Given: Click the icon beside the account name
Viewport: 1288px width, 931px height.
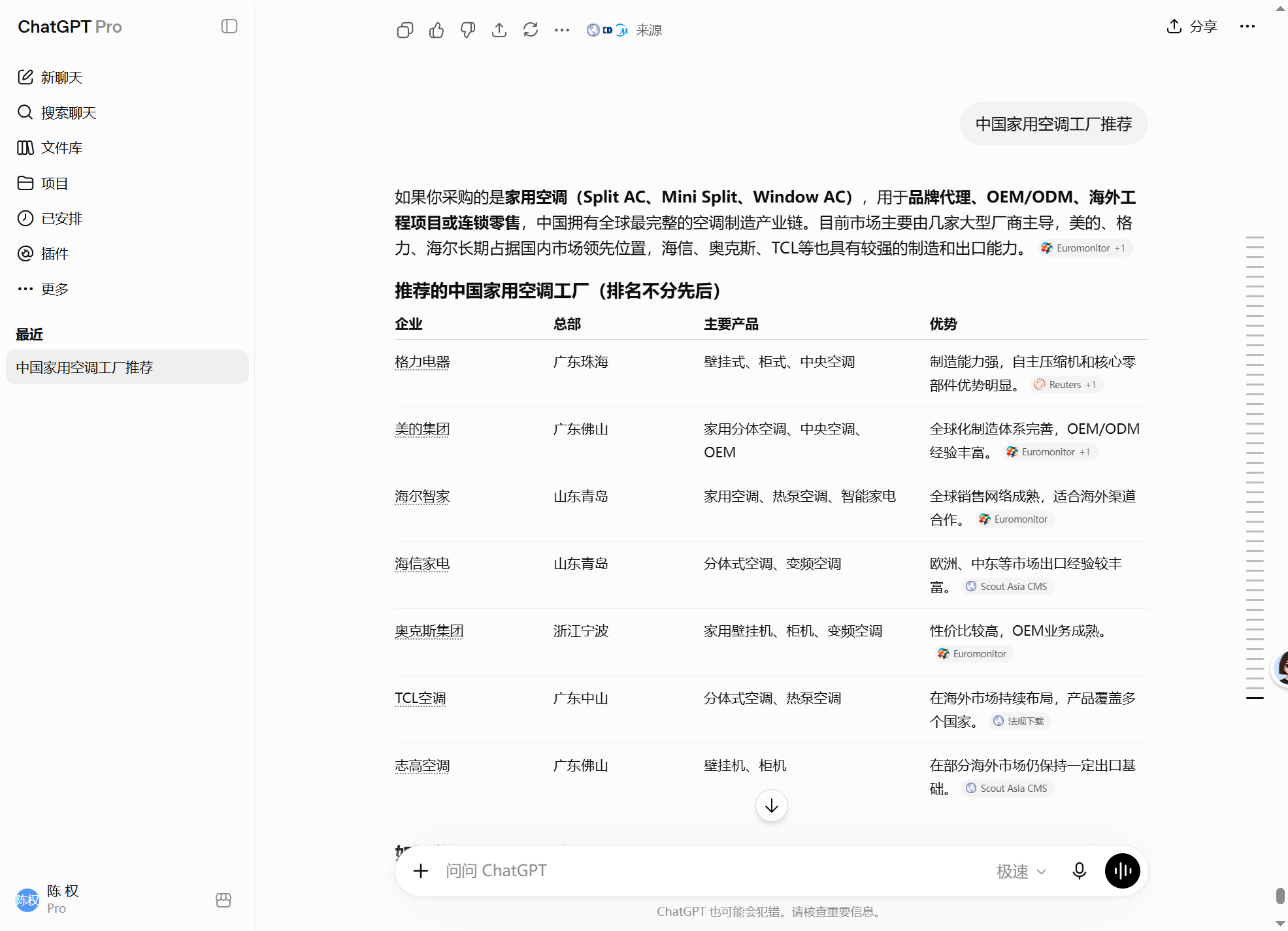Looking at the screenshot, I should point(223,900).
